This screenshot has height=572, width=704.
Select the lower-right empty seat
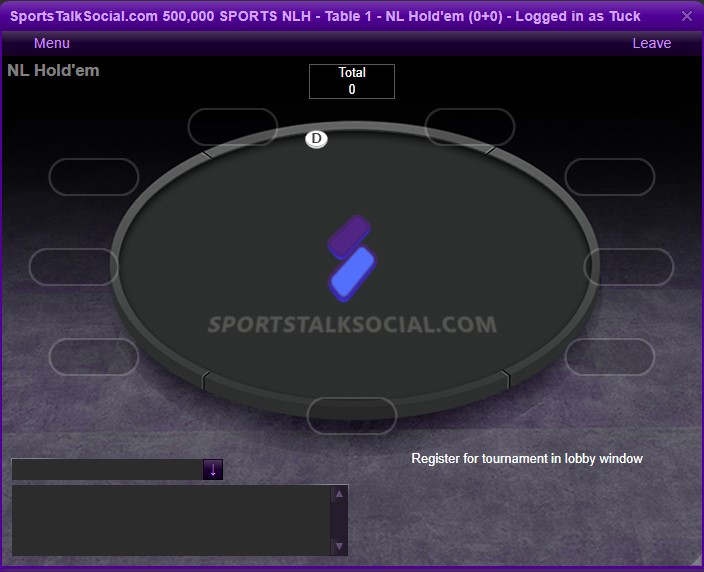[610, 356]
